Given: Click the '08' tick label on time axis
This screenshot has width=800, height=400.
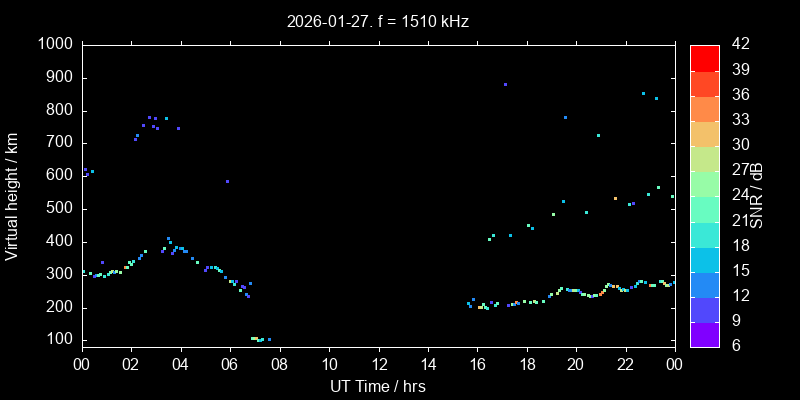Looking at the screenshot, I should 279,364.
